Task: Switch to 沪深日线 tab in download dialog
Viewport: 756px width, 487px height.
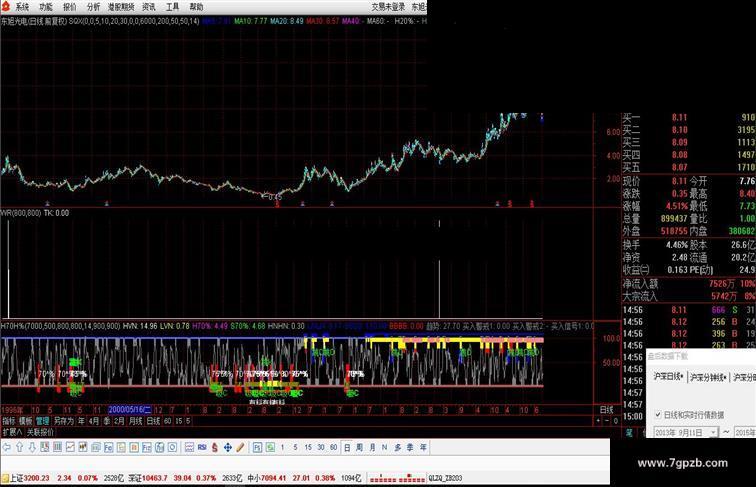Action: click(668, 376)
